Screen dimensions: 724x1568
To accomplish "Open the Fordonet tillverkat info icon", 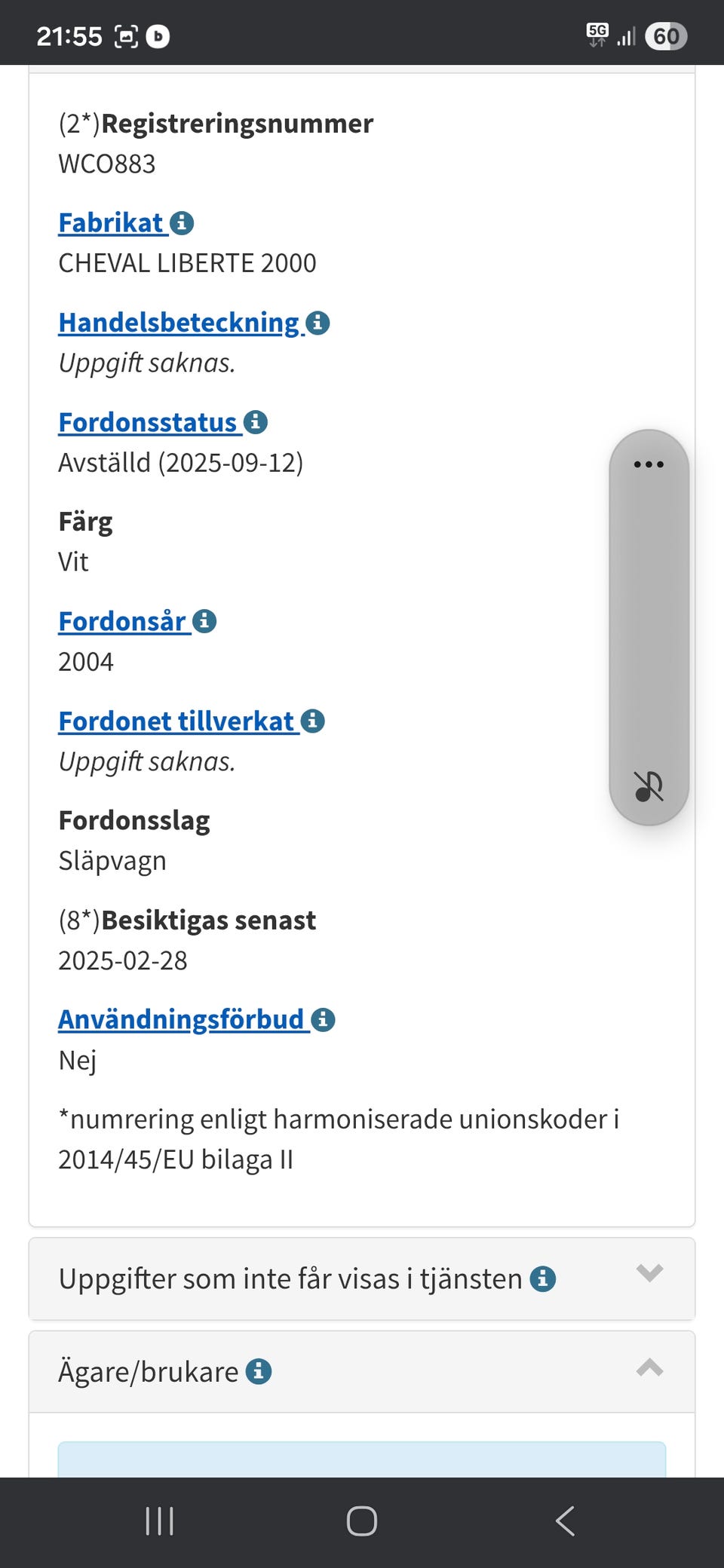I will [x=311, y=720].
